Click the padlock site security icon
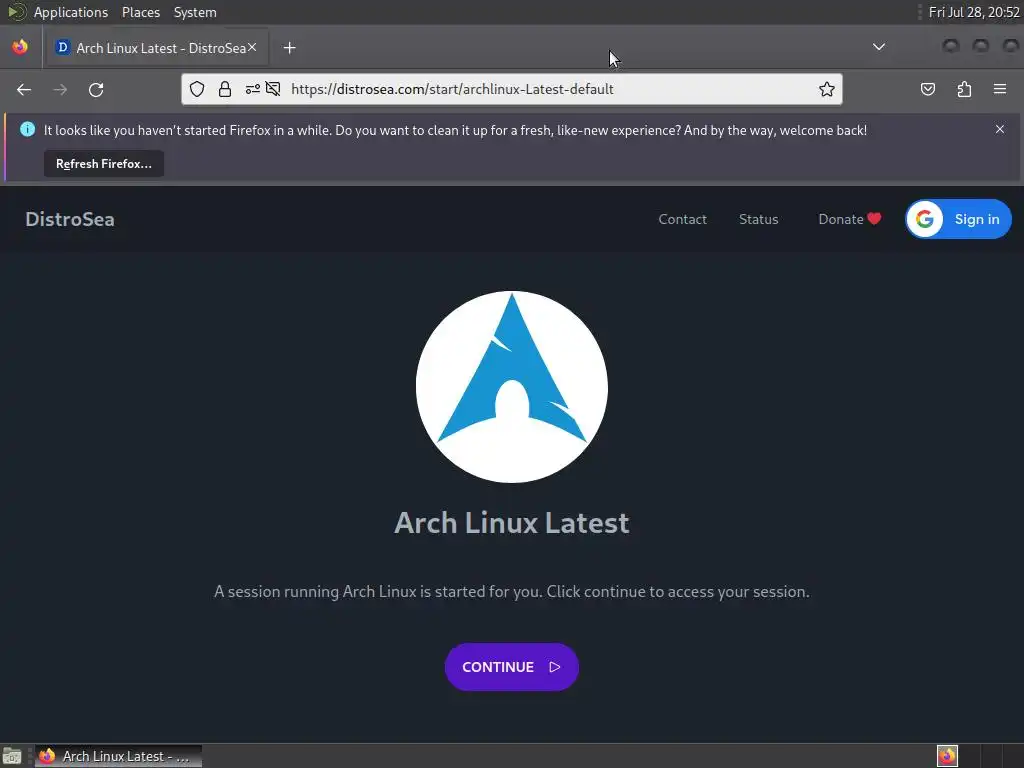 225,89
